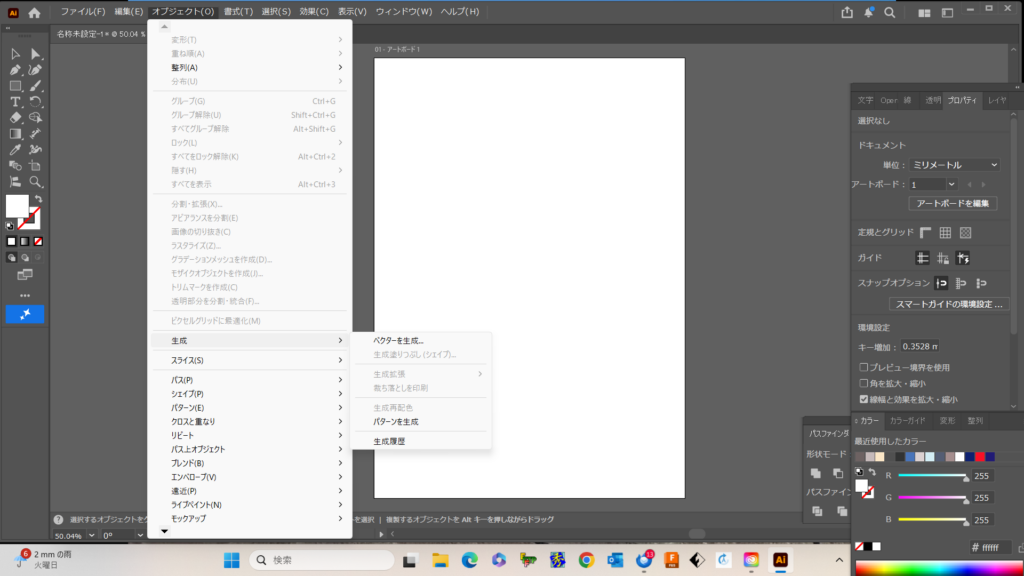Click the red swatch in recent colors

[979, 457]
